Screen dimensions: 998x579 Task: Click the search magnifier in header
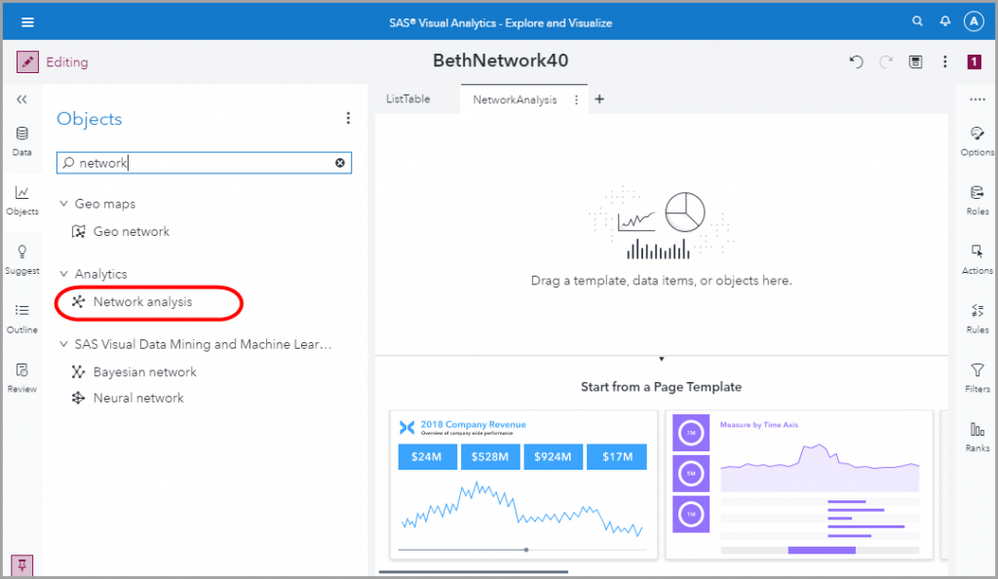tap(918, 22)
